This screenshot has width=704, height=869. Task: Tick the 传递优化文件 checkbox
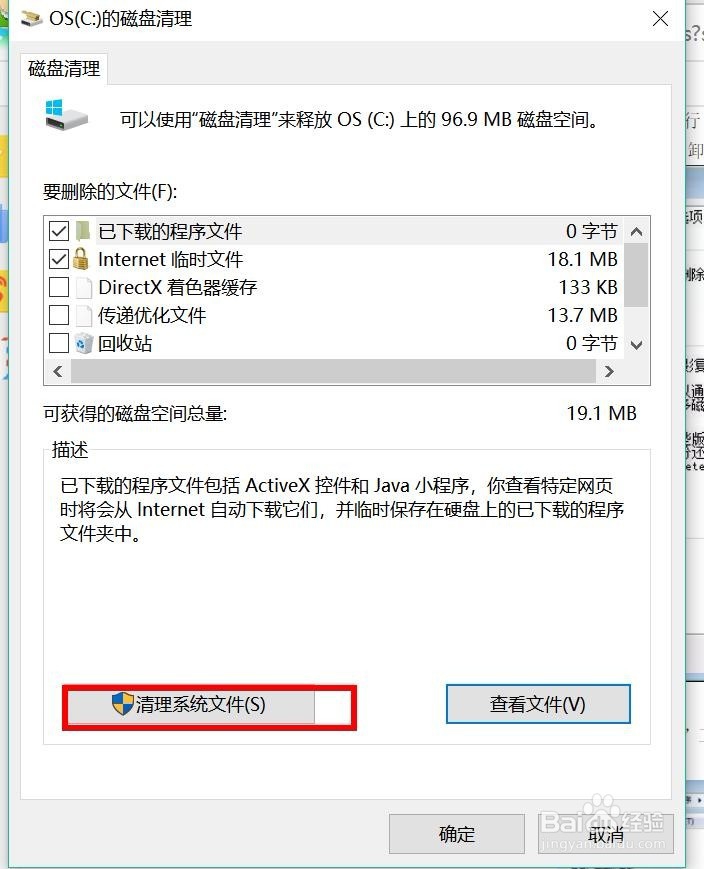pyautogui.click(x=59, y=315)
